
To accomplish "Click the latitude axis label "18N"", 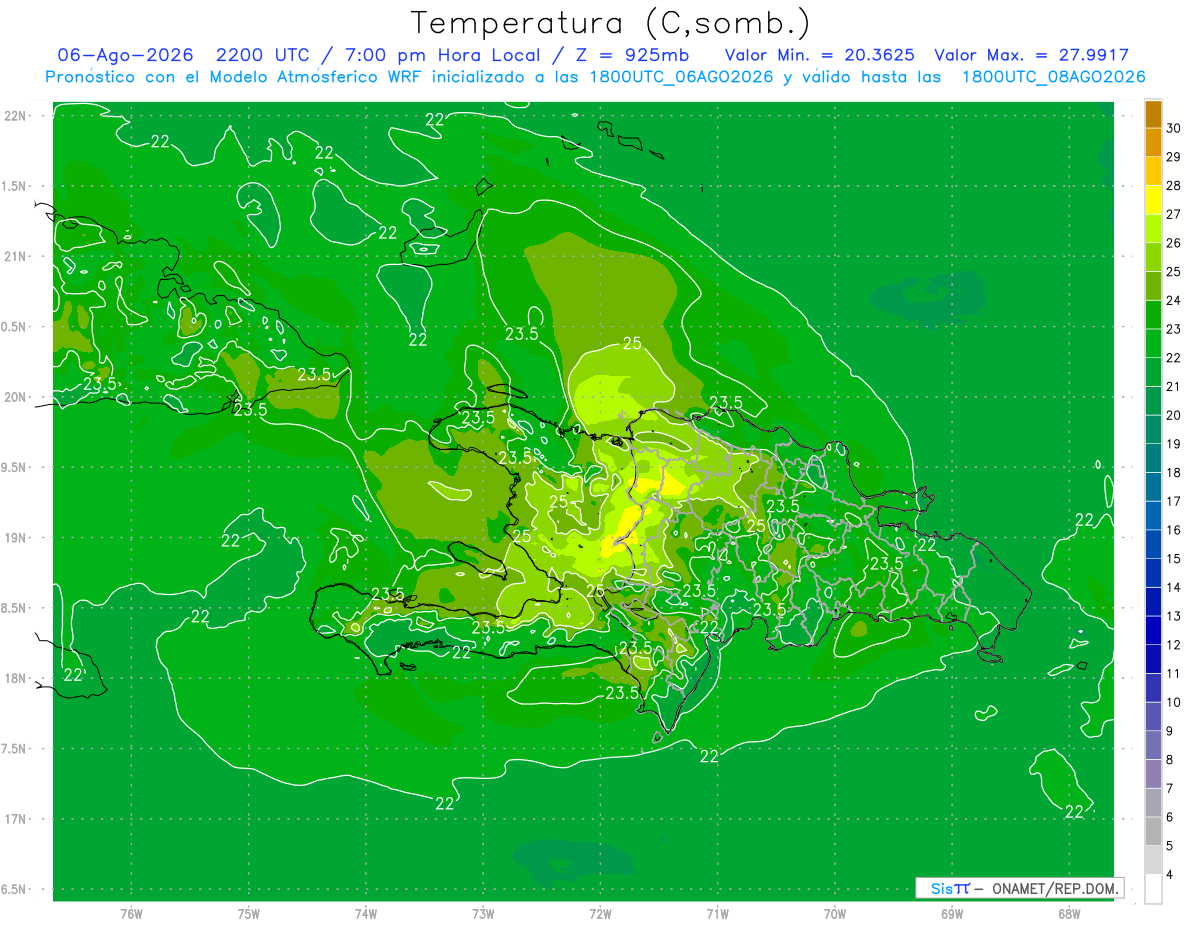I will [x=16, y=679].
